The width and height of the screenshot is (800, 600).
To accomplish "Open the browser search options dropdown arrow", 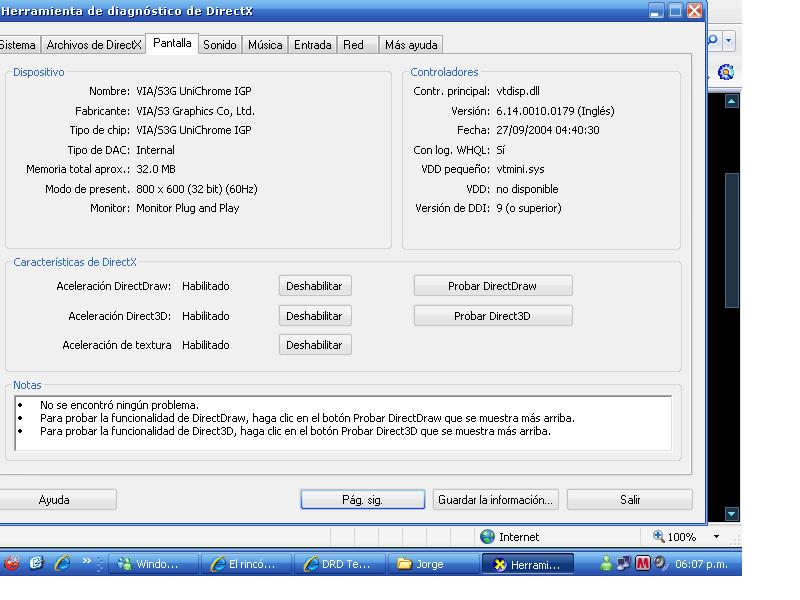I will tap(729, 40).
